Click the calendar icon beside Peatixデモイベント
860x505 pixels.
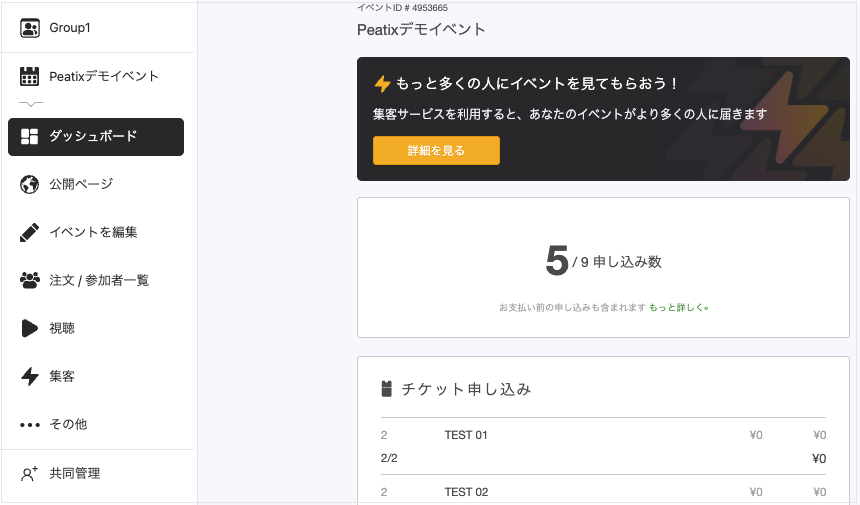29,76
